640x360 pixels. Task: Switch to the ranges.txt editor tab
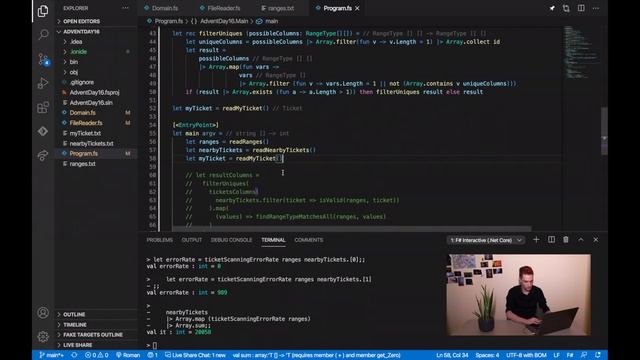(281, 8)
